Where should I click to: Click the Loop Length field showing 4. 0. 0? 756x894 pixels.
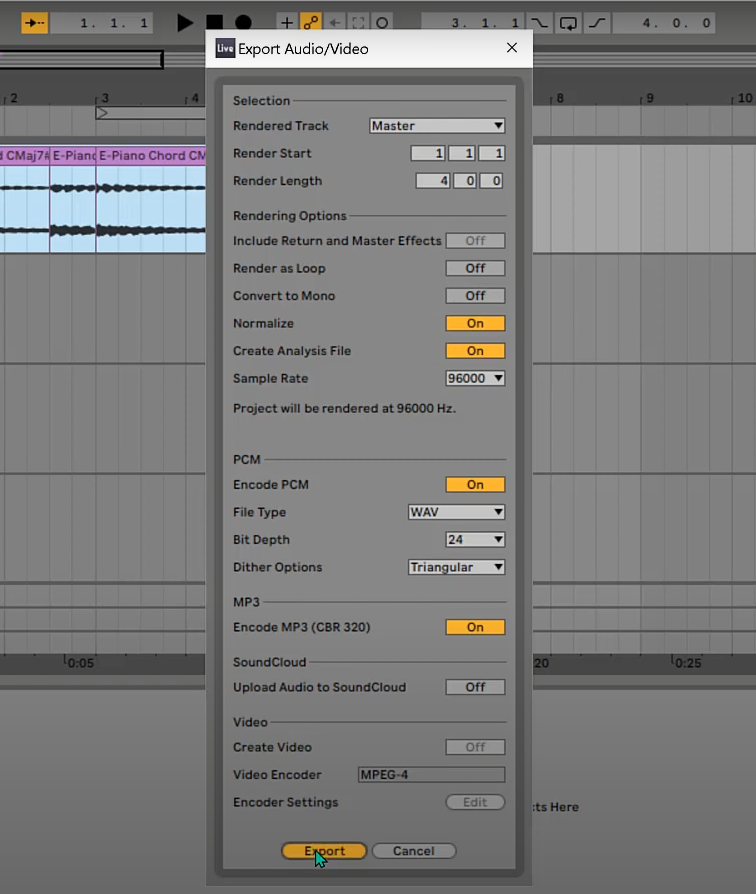pyautogui.click(x=664, y=23)
